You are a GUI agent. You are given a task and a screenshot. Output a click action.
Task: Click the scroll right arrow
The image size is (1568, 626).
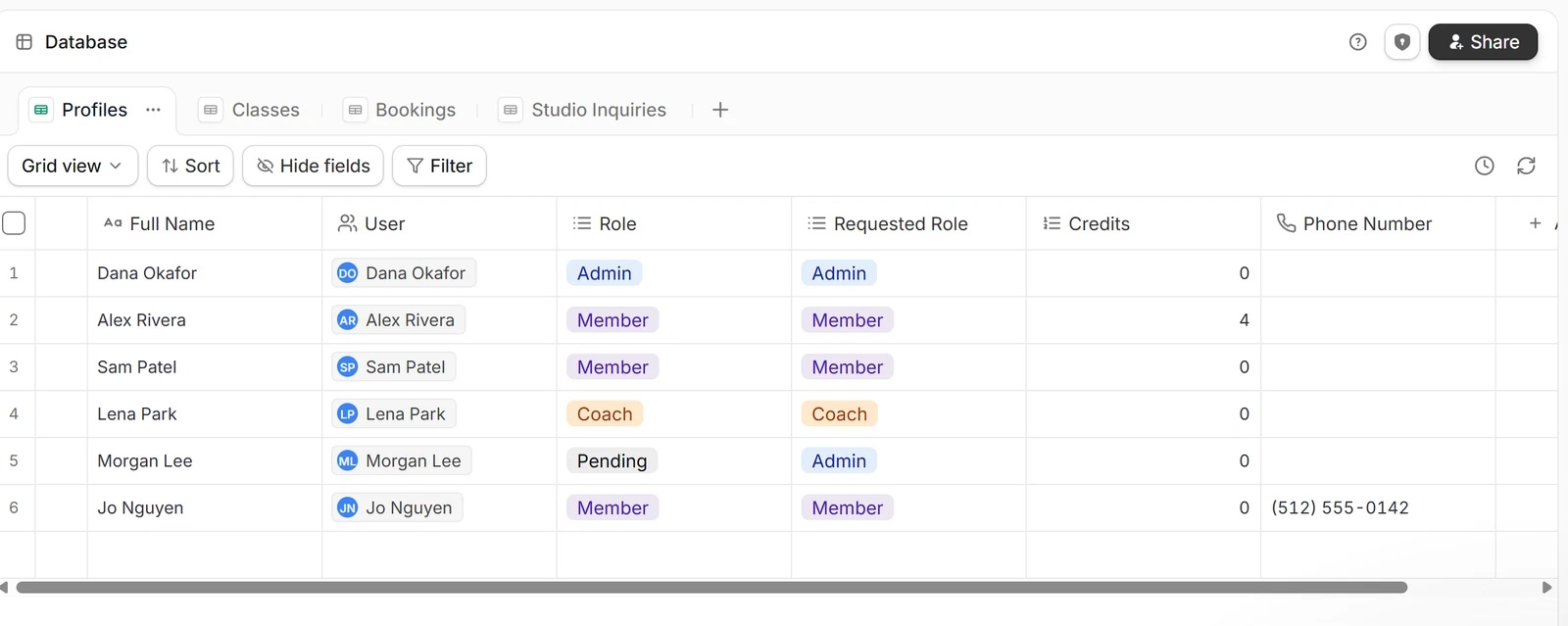pyautogui.click(x=1546, y=588)
